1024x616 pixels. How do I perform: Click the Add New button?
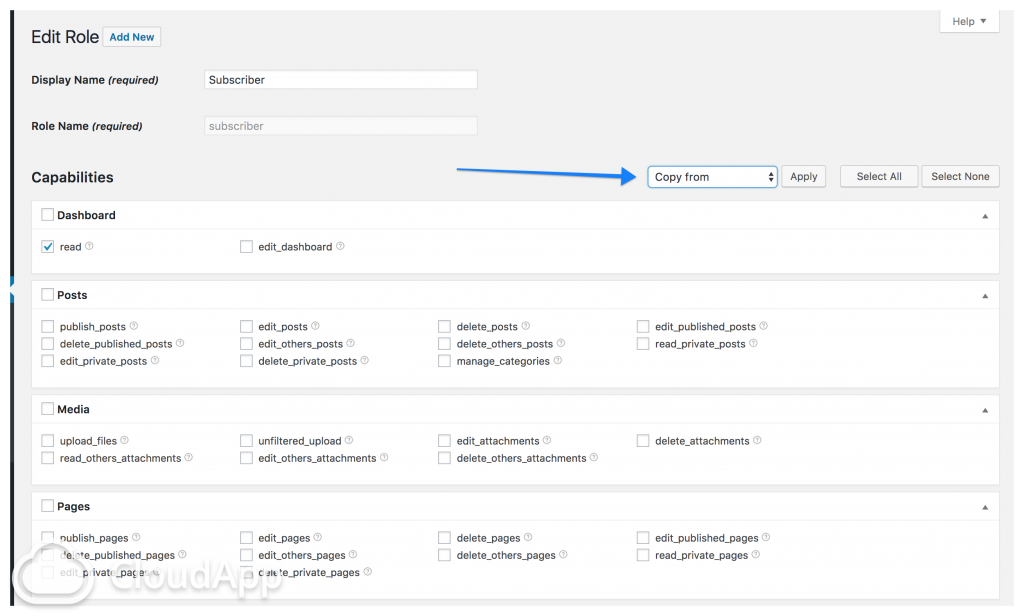[131, 36]
